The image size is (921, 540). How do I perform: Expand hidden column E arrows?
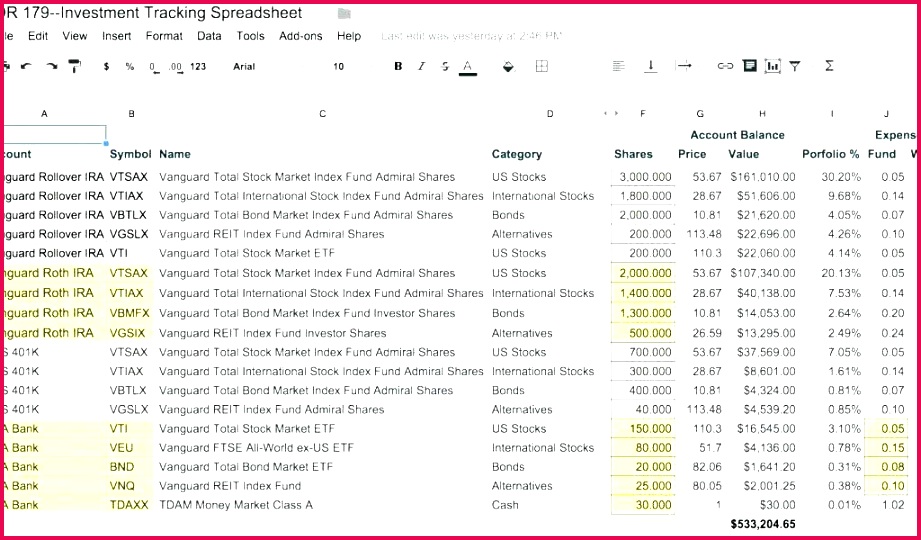[x=611, y=113]
